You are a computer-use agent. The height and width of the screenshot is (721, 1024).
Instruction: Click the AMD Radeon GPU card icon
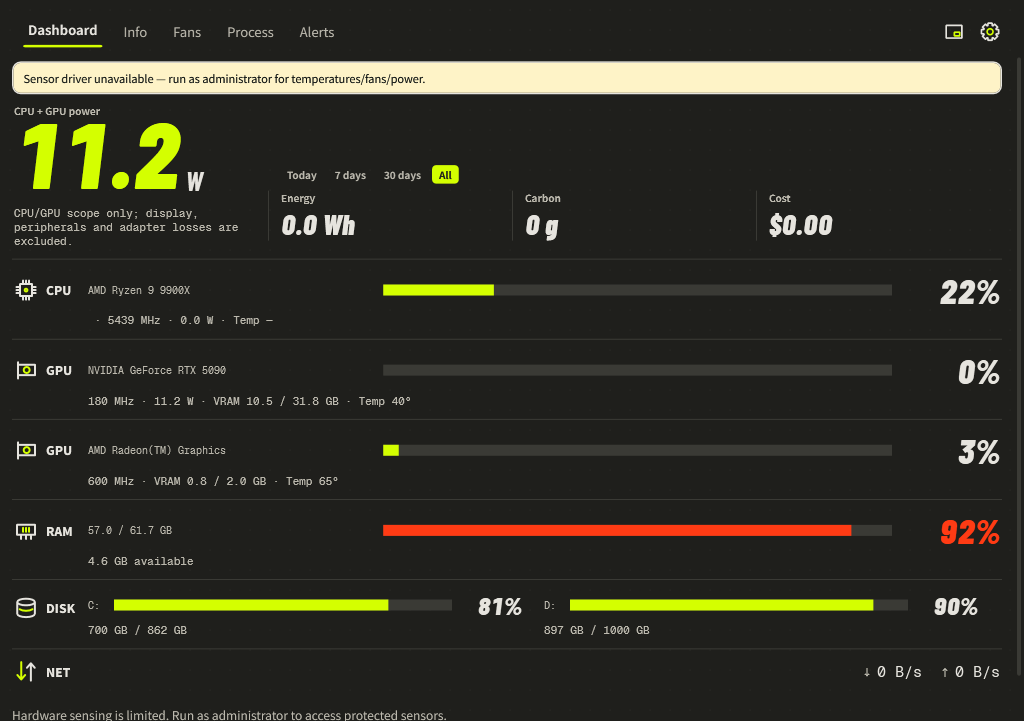[26, 451]
